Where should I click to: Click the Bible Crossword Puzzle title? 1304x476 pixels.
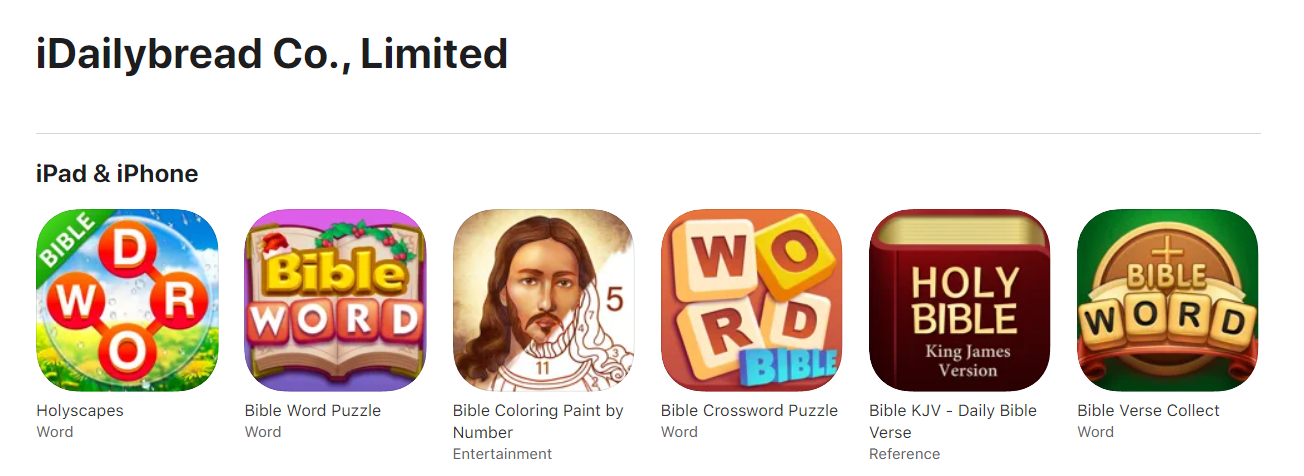click(x=749, y=411)
